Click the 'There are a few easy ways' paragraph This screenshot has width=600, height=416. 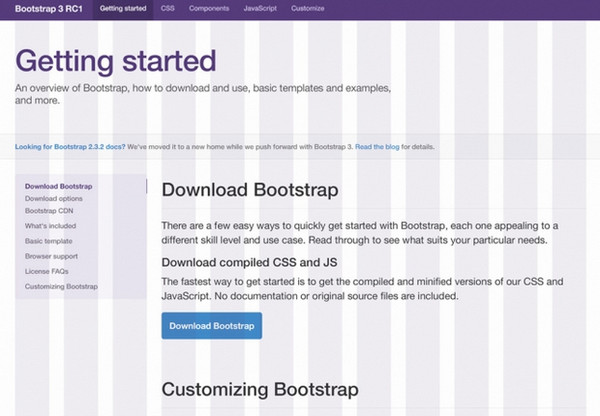(360, 233)
